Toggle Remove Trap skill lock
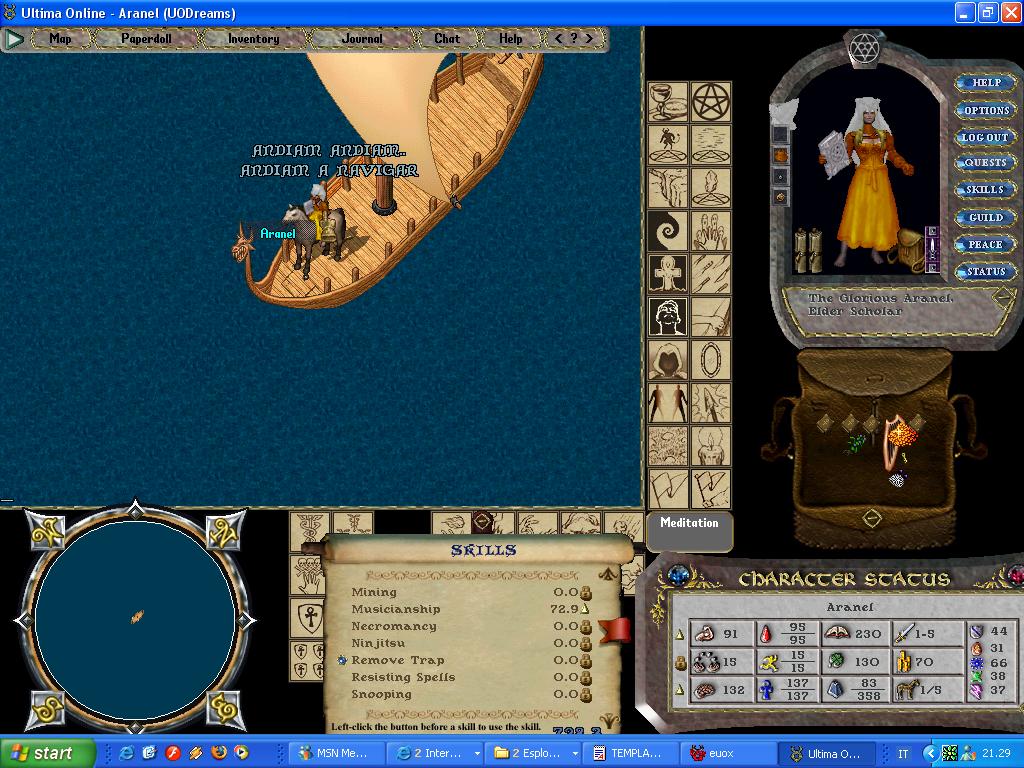 (x=585, y=660)
